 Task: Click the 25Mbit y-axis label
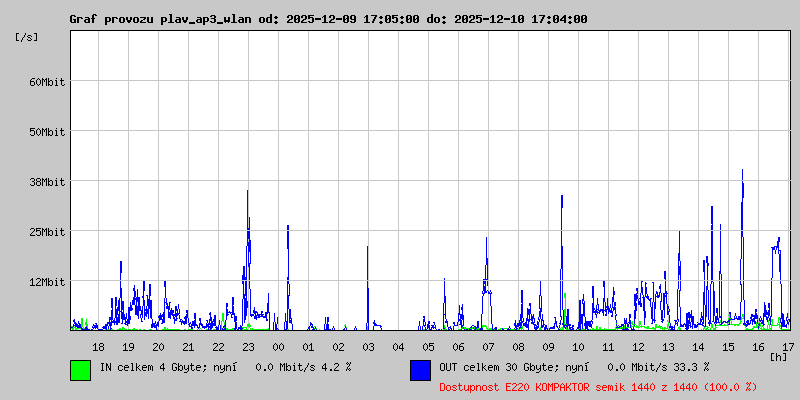pyautogui.click(x=47, y=232)
